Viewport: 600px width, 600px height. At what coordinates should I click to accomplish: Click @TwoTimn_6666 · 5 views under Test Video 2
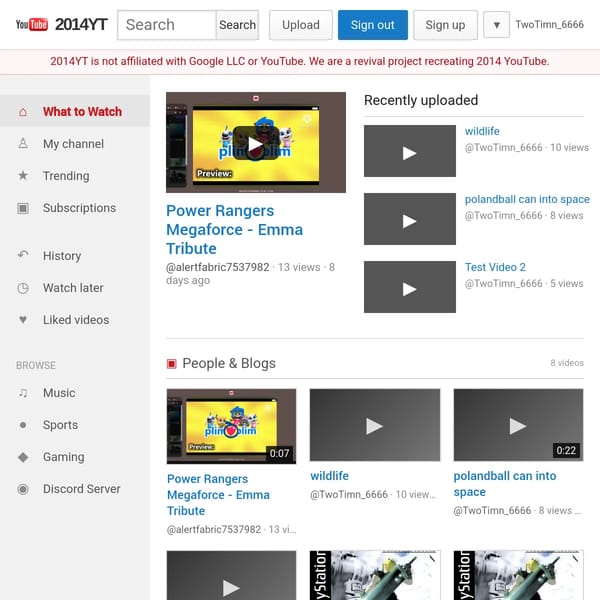click(x=524, y=284)
